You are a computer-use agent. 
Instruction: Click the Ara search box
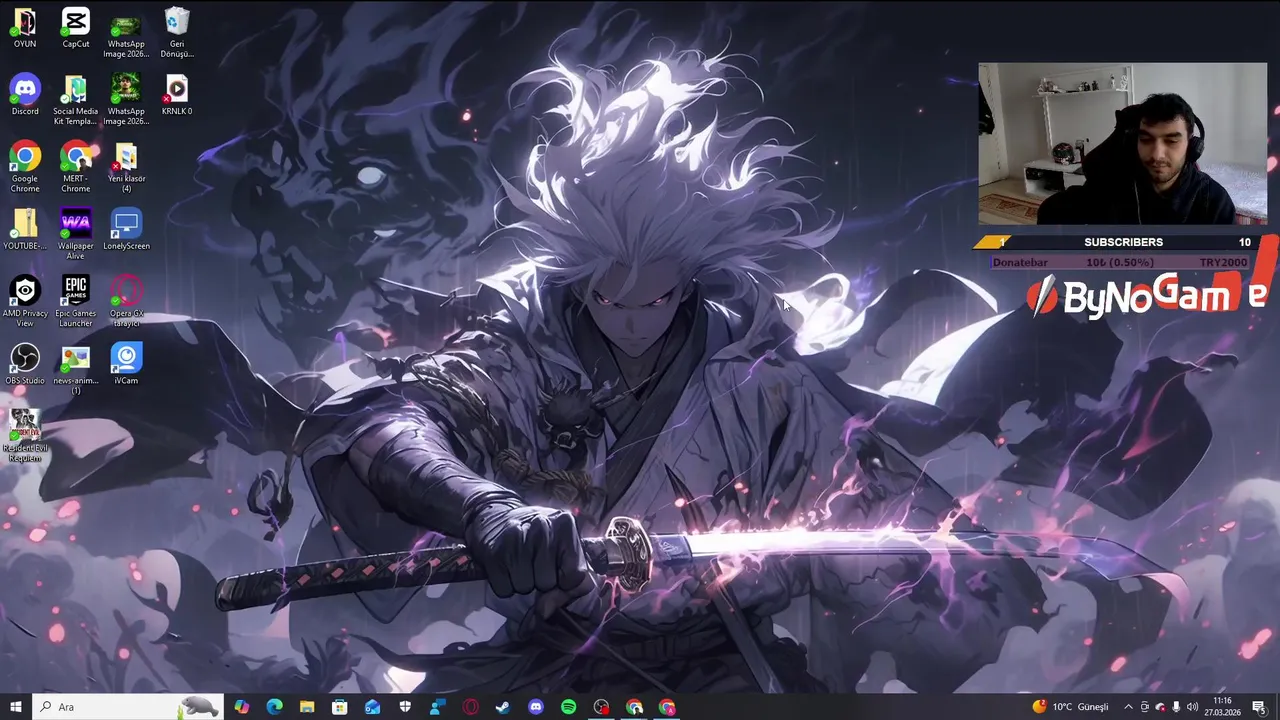(x=127, y=707)
